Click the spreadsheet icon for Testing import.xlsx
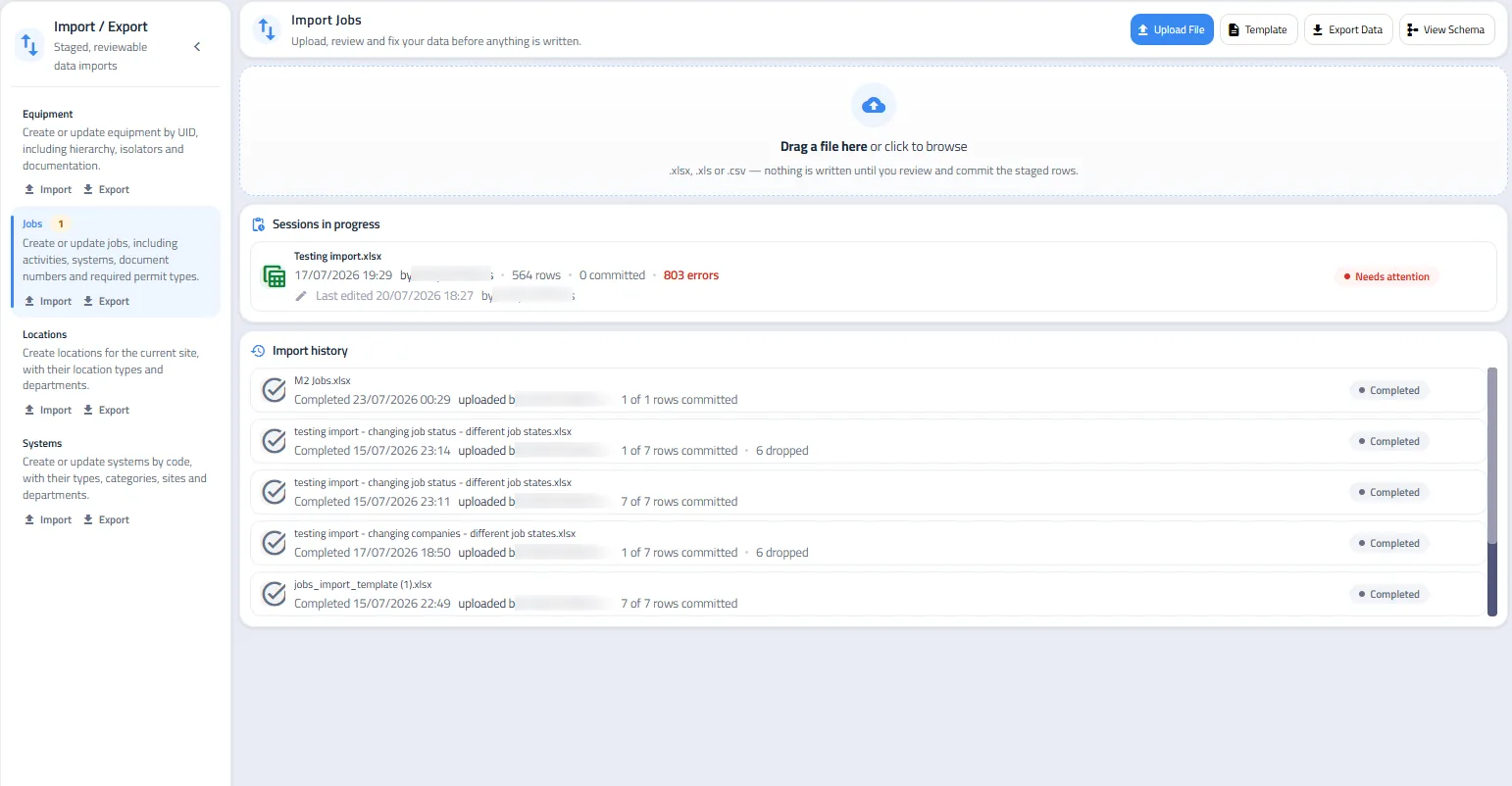Image resolution: width=1512 pixels, height=786 pixels. pos(275,276)
